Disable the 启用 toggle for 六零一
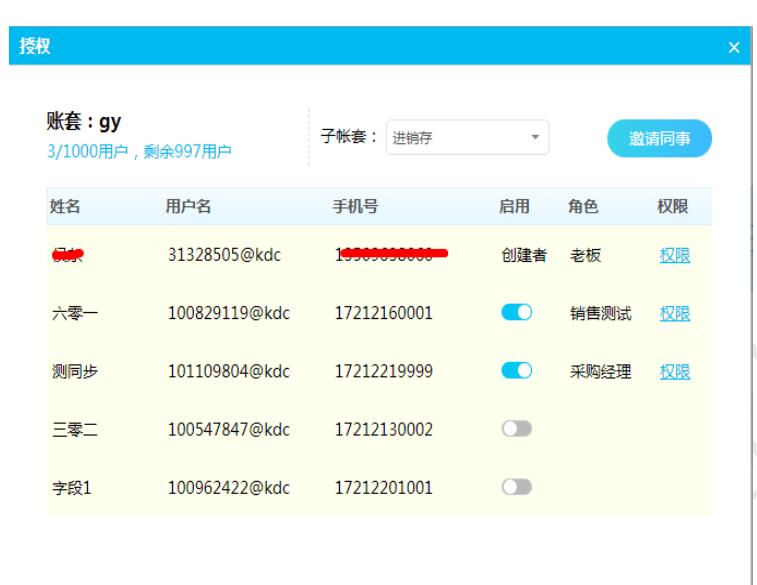Image resolution: width=757 pixels, height=585 pixels. pos(516,313)
